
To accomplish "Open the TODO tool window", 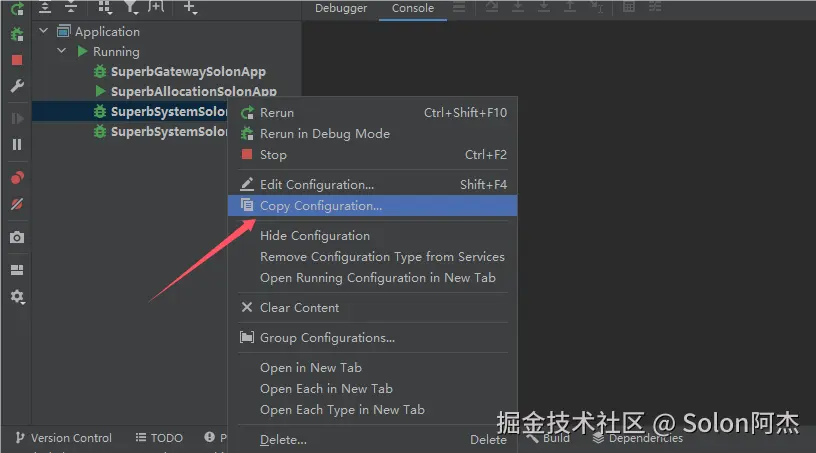I will (x=159, y=438).
